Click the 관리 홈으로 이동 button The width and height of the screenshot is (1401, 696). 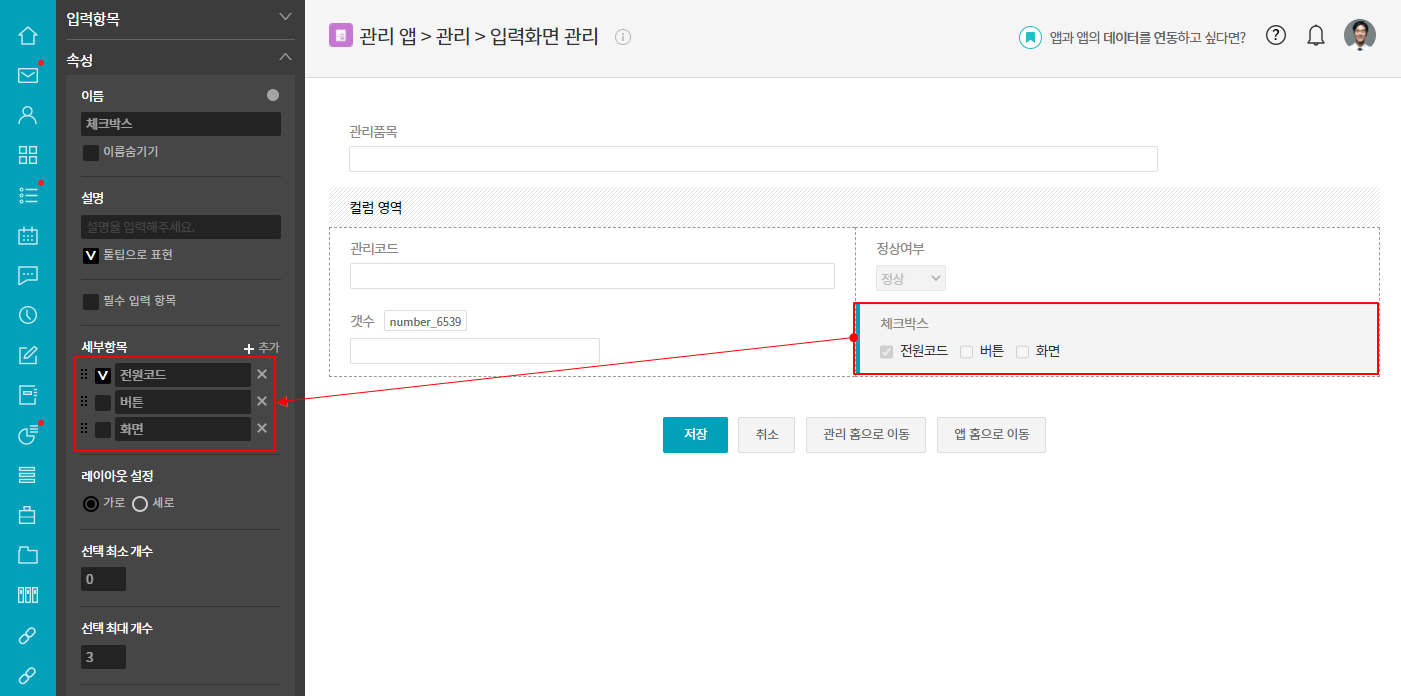click(x=865, y=435)
